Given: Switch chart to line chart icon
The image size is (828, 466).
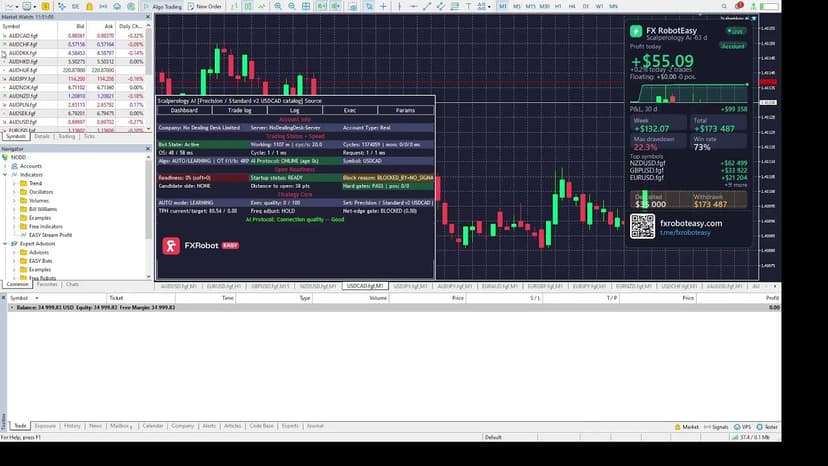Looking at the screenshot, I should click(x=261, y=6).
